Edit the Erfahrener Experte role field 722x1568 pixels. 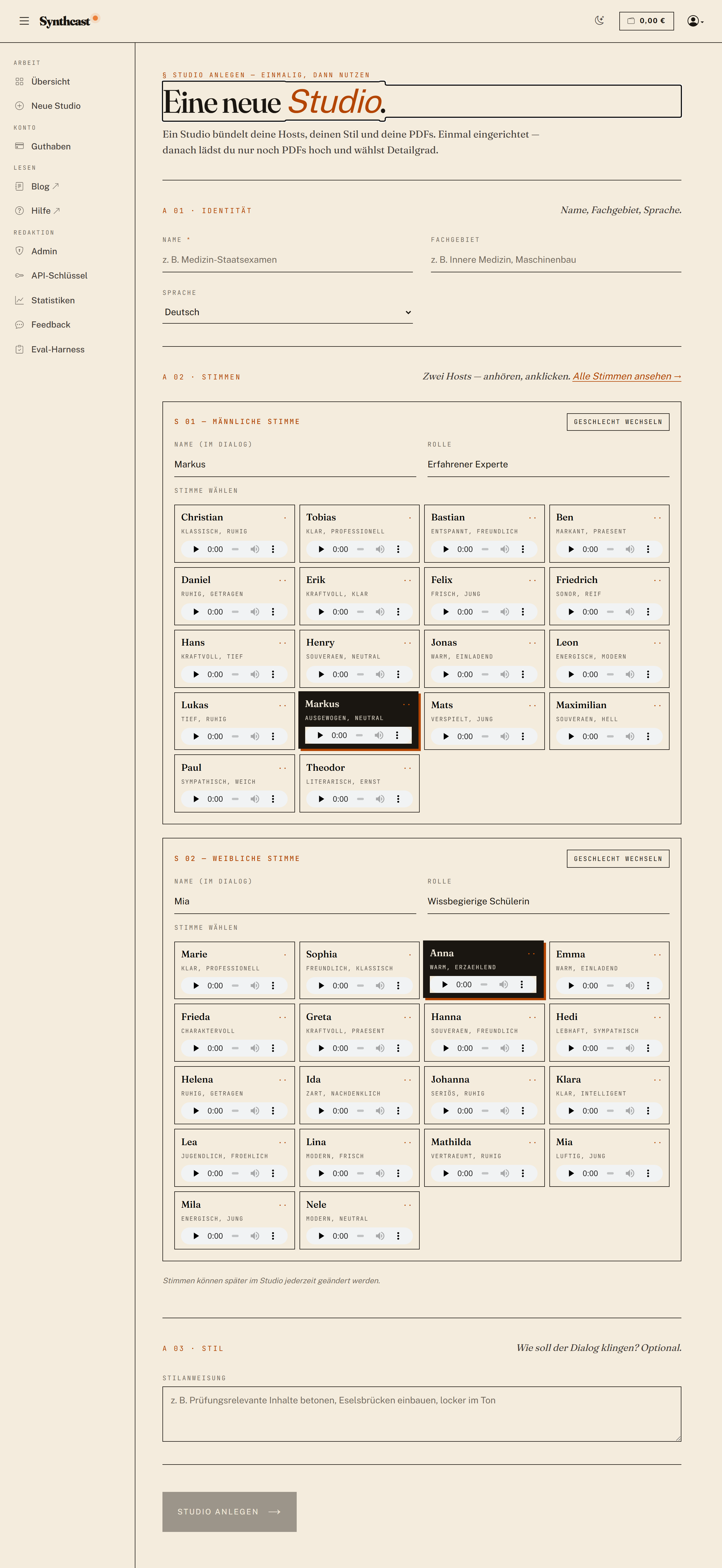pyautogui.click(x=549, y=464)
